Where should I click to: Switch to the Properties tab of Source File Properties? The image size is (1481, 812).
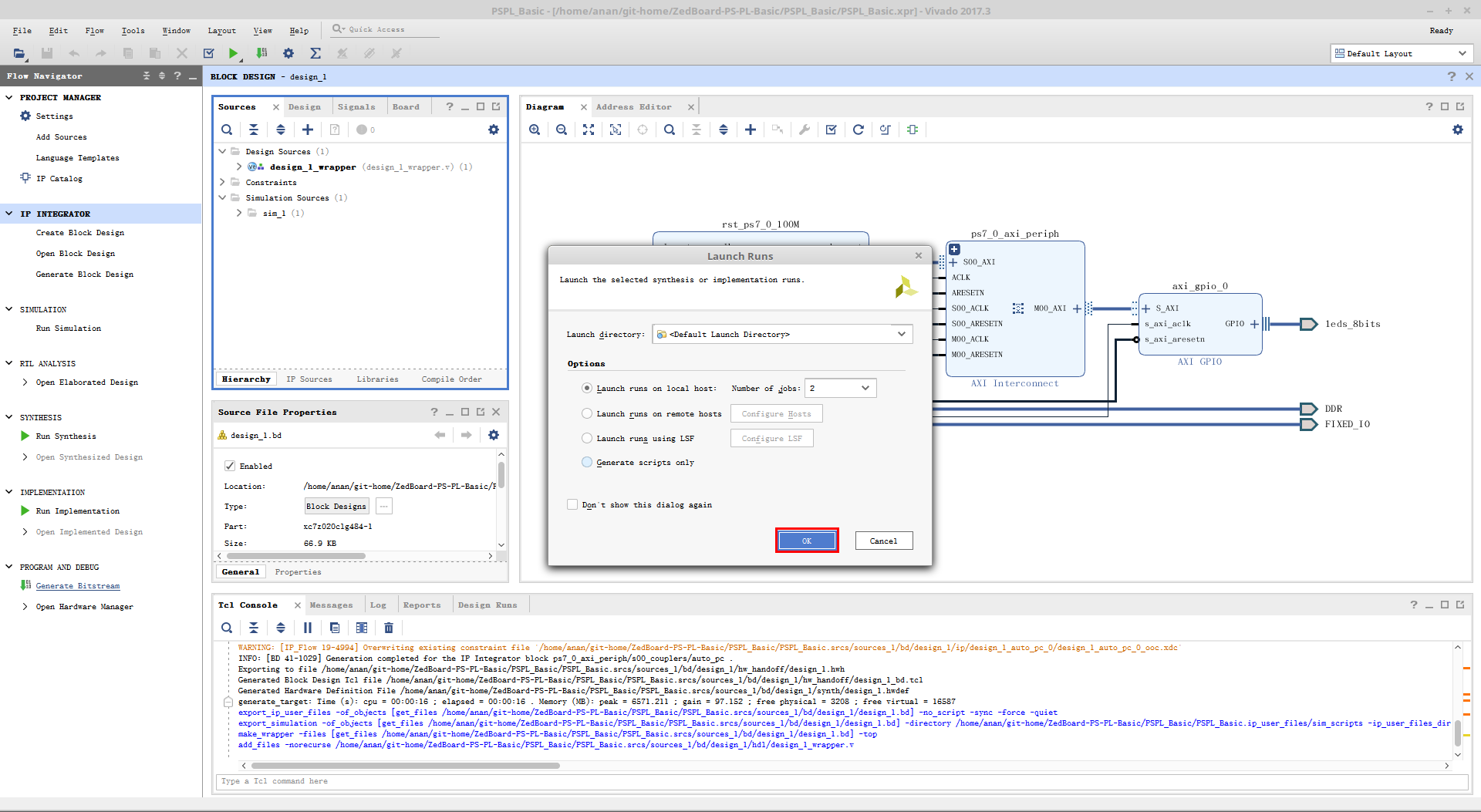[298, 571]
